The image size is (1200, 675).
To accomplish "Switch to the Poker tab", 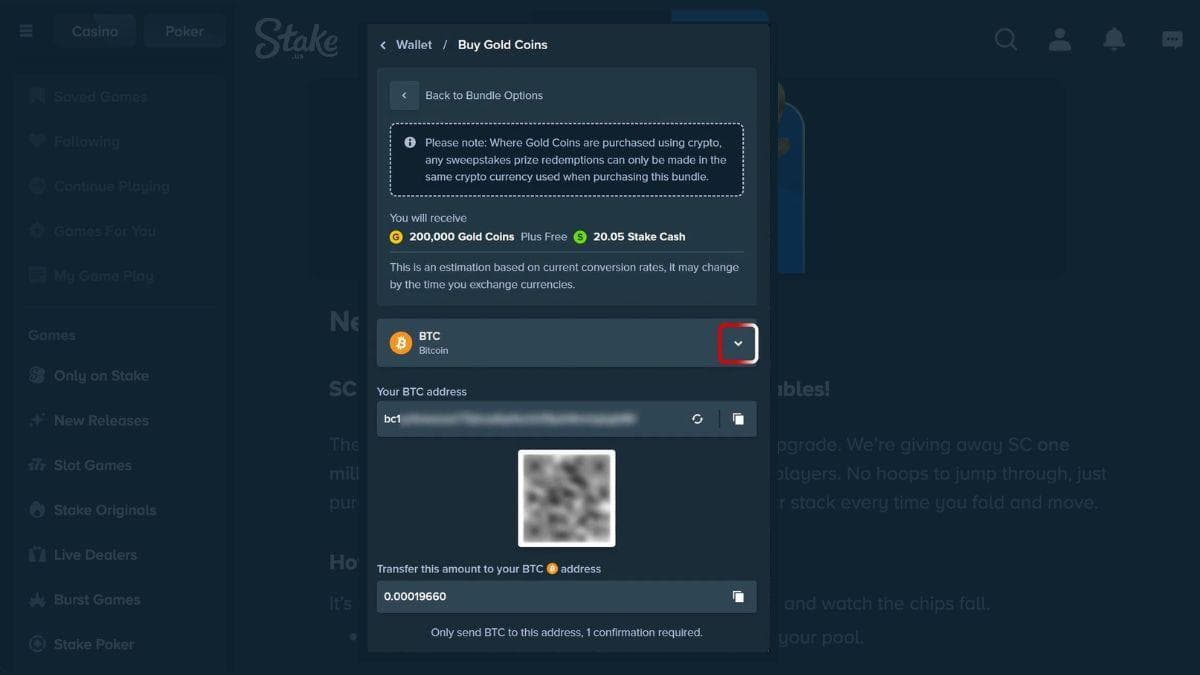I will [185, 31].
